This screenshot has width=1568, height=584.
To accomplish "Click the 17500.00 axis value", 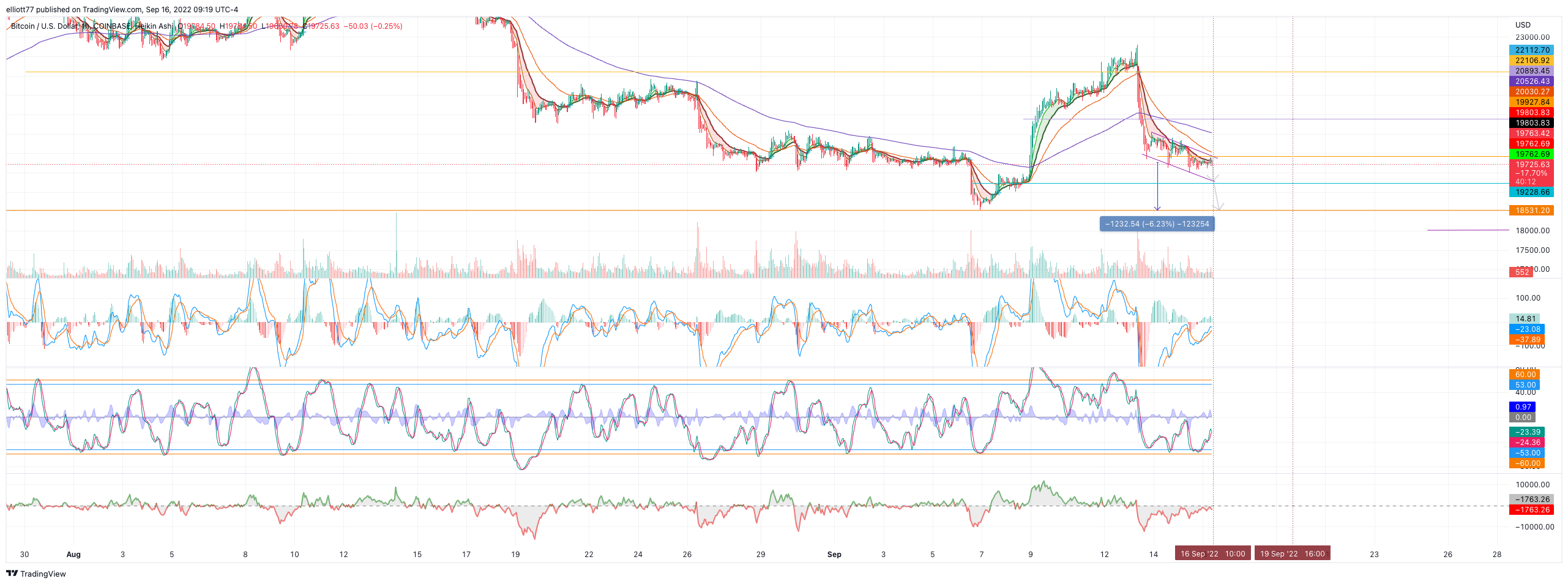I will (1533, 250).
